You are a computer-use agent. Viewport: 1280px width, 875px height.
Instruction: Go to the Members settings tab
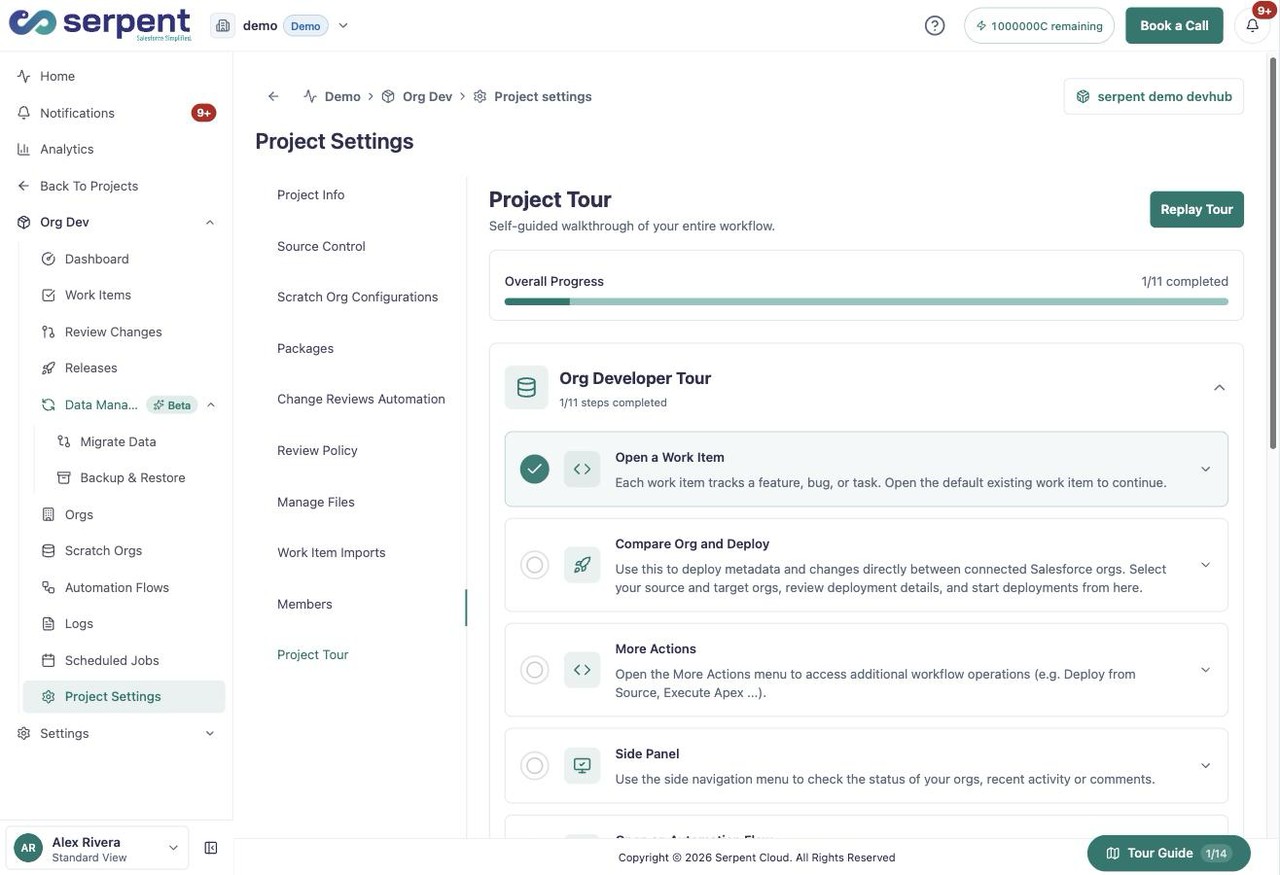pos(304,604)
